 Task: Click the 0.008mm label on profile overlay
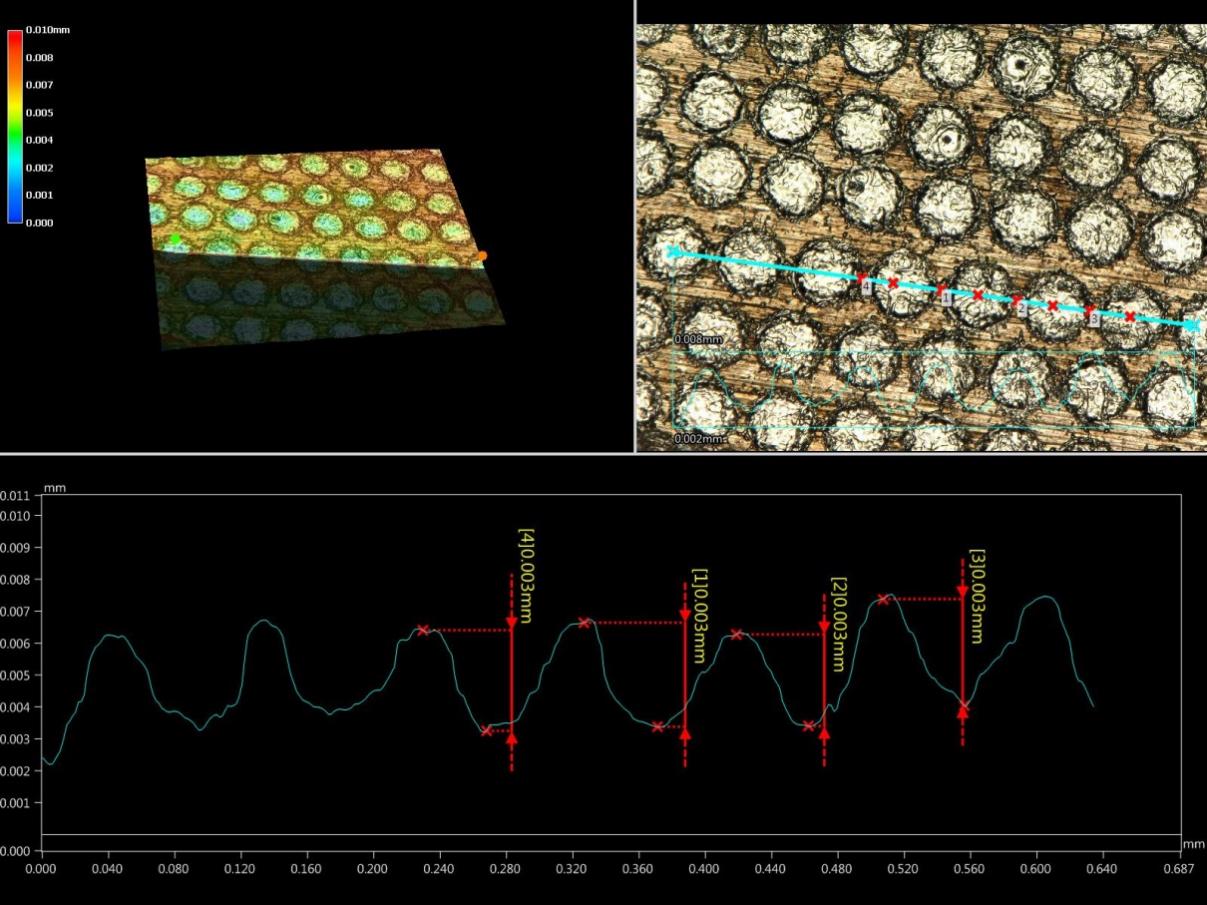coord(698,340)
